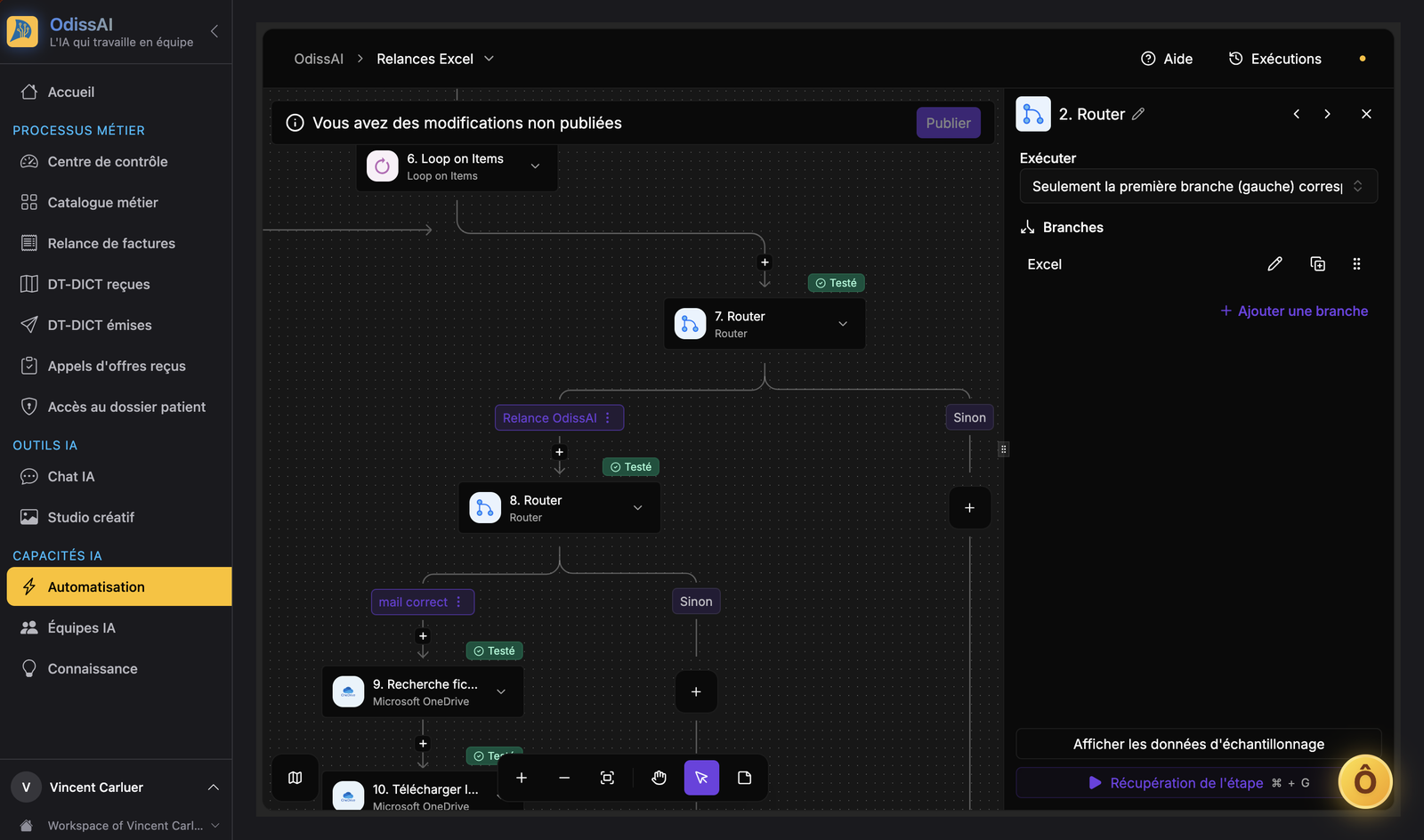Select the pointer selection tool
The width and height of the screenshot is (1424, 840).
tap(701, 778)
